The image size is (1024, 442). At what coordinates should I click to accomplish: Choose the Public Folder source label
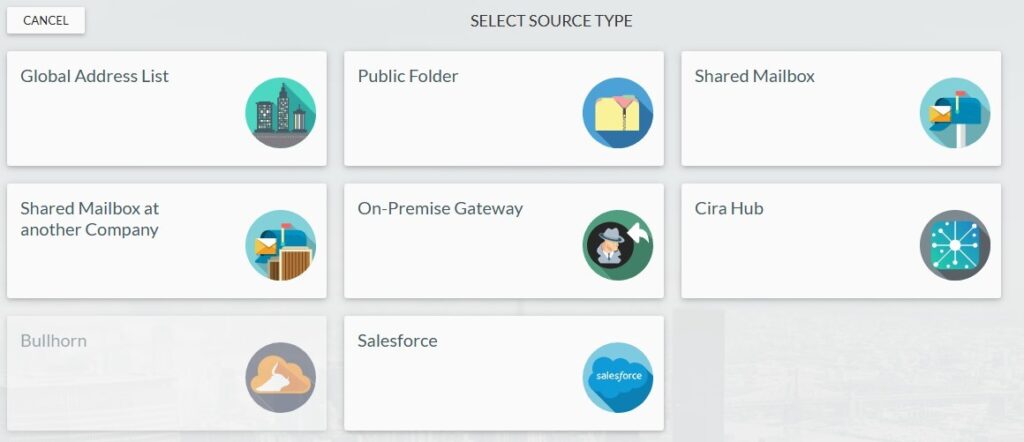(x=408, y=76)
